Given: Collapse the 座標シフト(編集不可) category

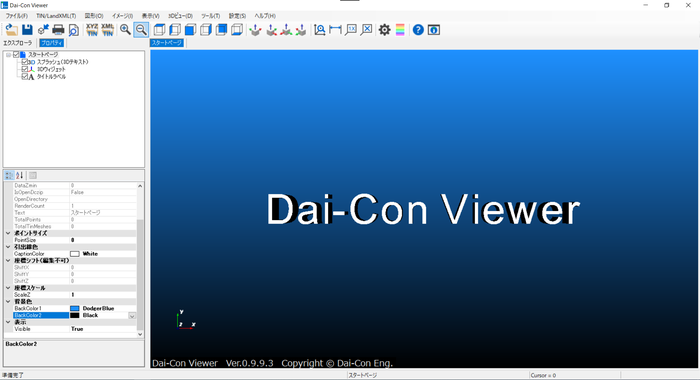Looking at the screenshot, I should coord(8,260).
